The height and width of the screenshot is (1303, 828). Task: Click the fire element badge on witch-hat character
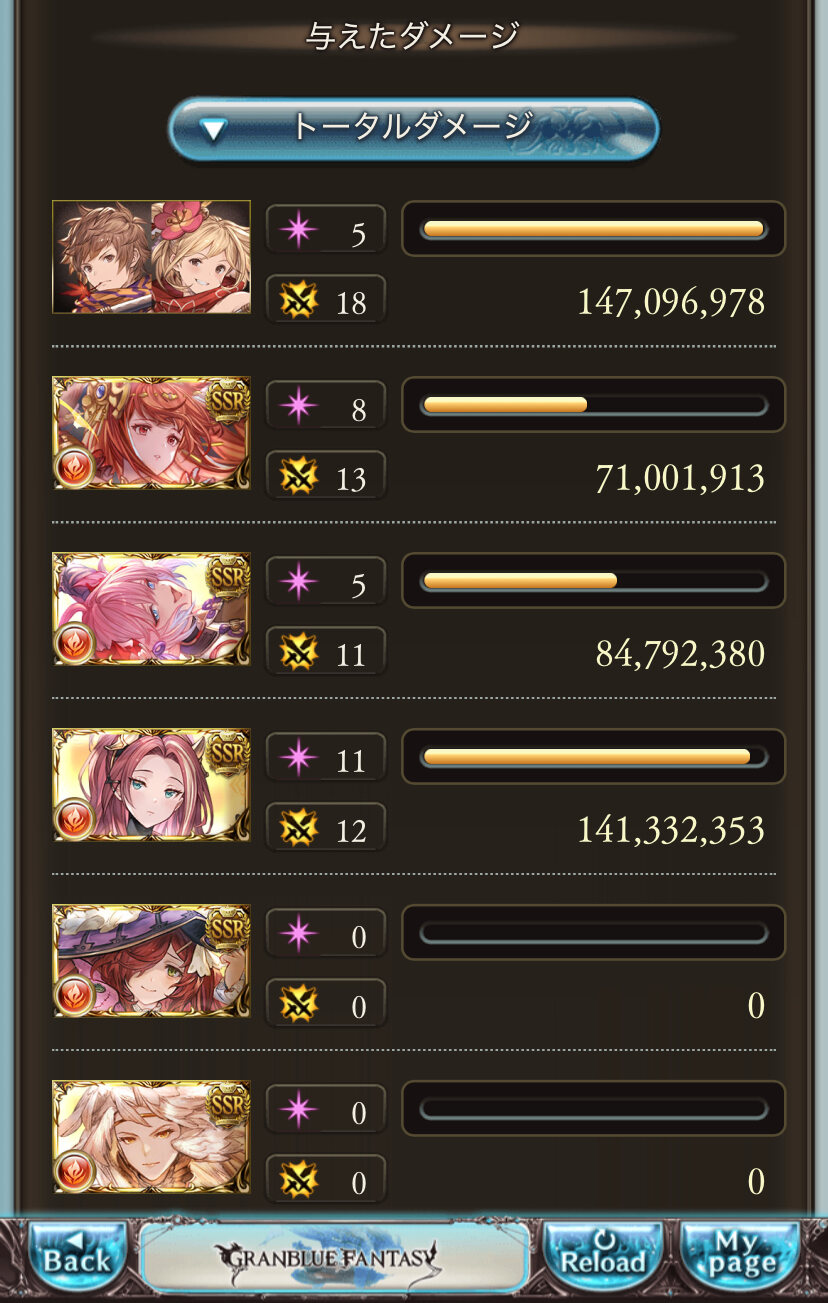click(74, 994)
